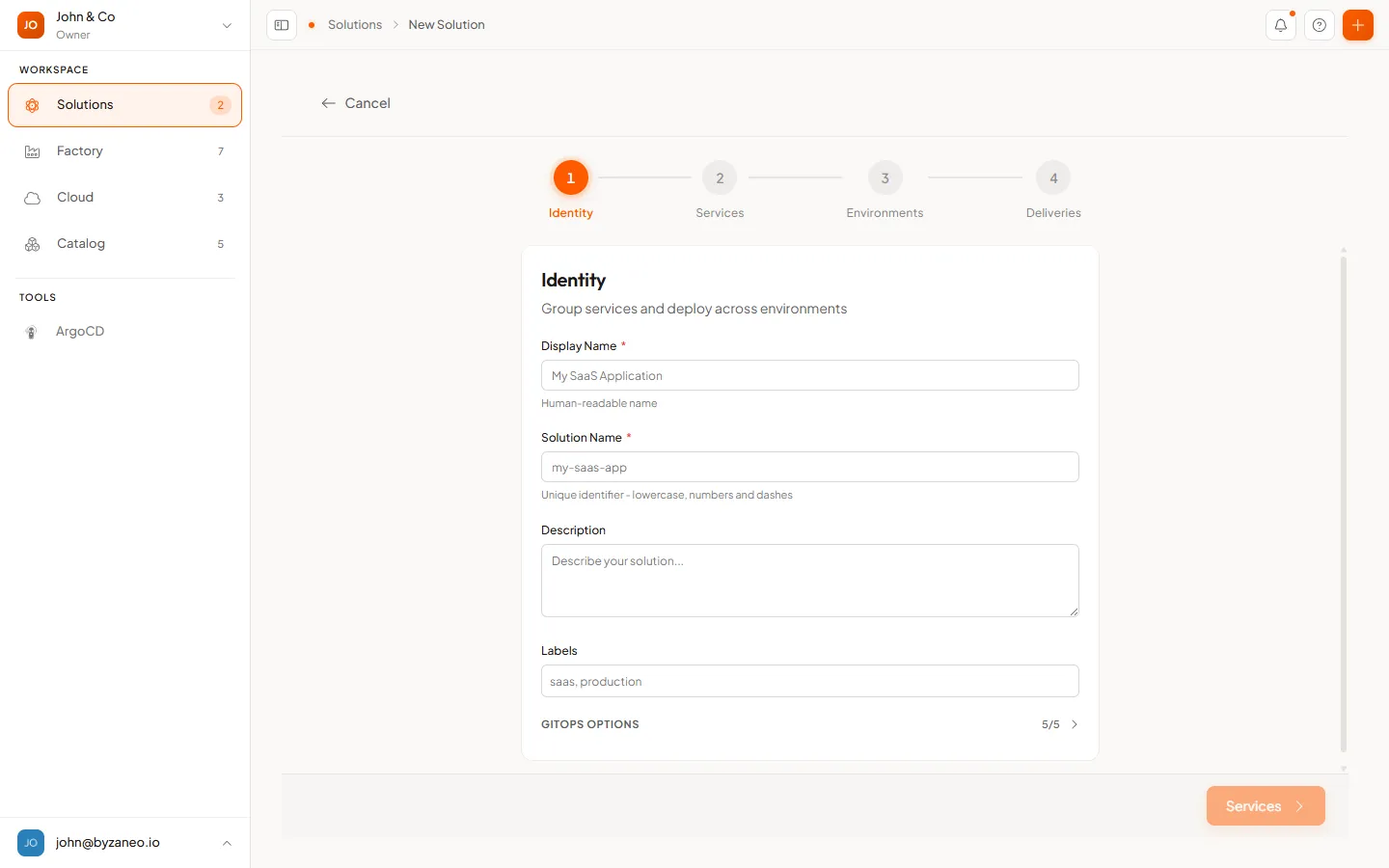Open the Solutions workspace item
This screenshot has width=1389, height=868.
pos(124,105)
